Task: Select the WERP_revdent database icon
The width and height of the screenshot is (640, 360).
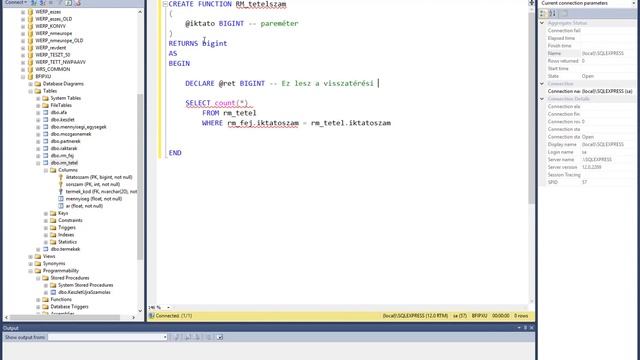Action: [x=30, y=48]
